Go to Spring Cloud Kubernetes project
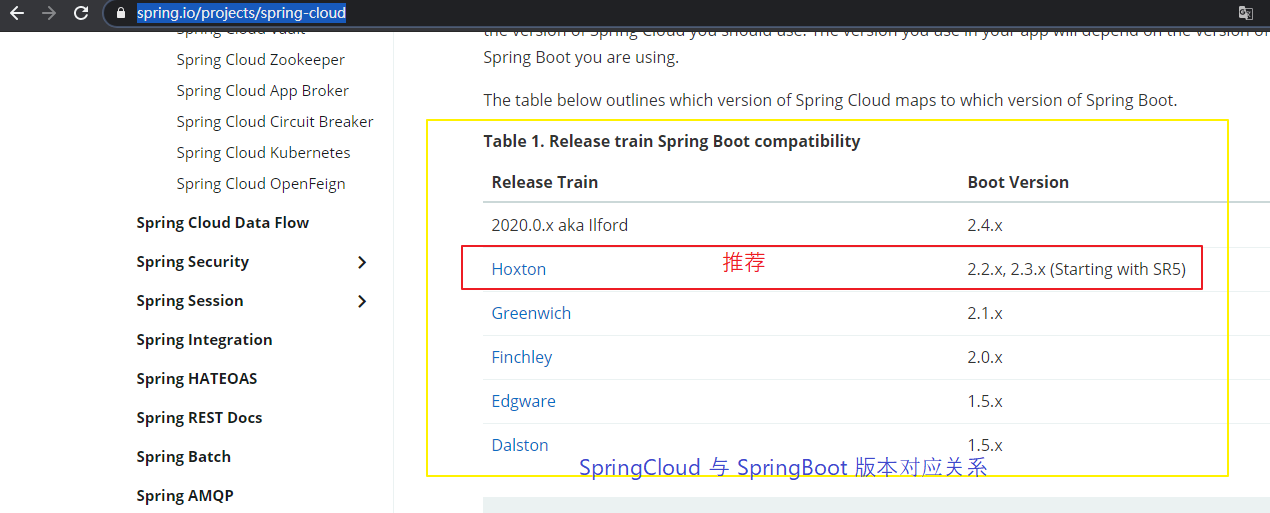 263,153
